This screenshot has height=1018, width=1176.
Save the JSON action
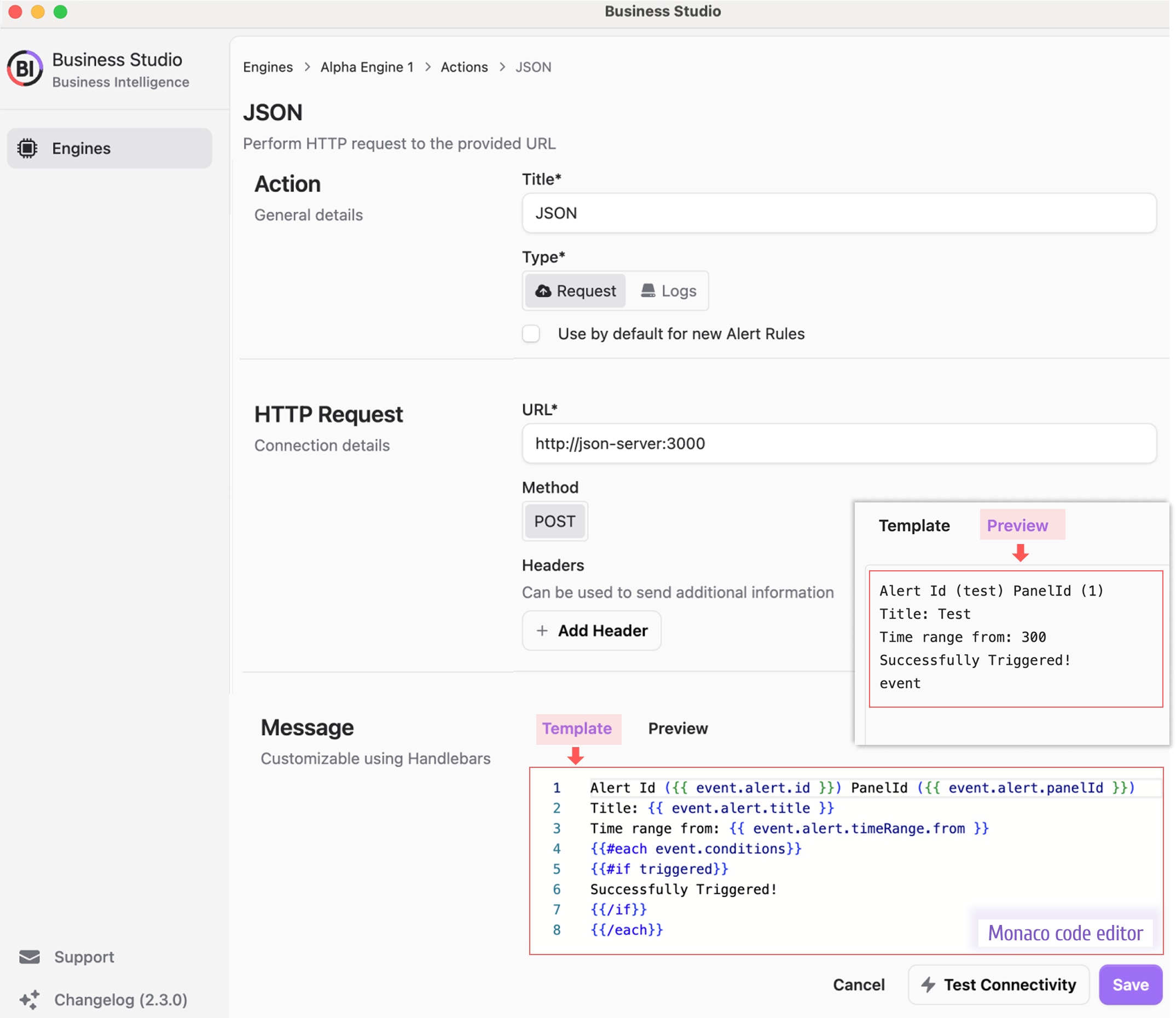click(x=1131, y=985)
